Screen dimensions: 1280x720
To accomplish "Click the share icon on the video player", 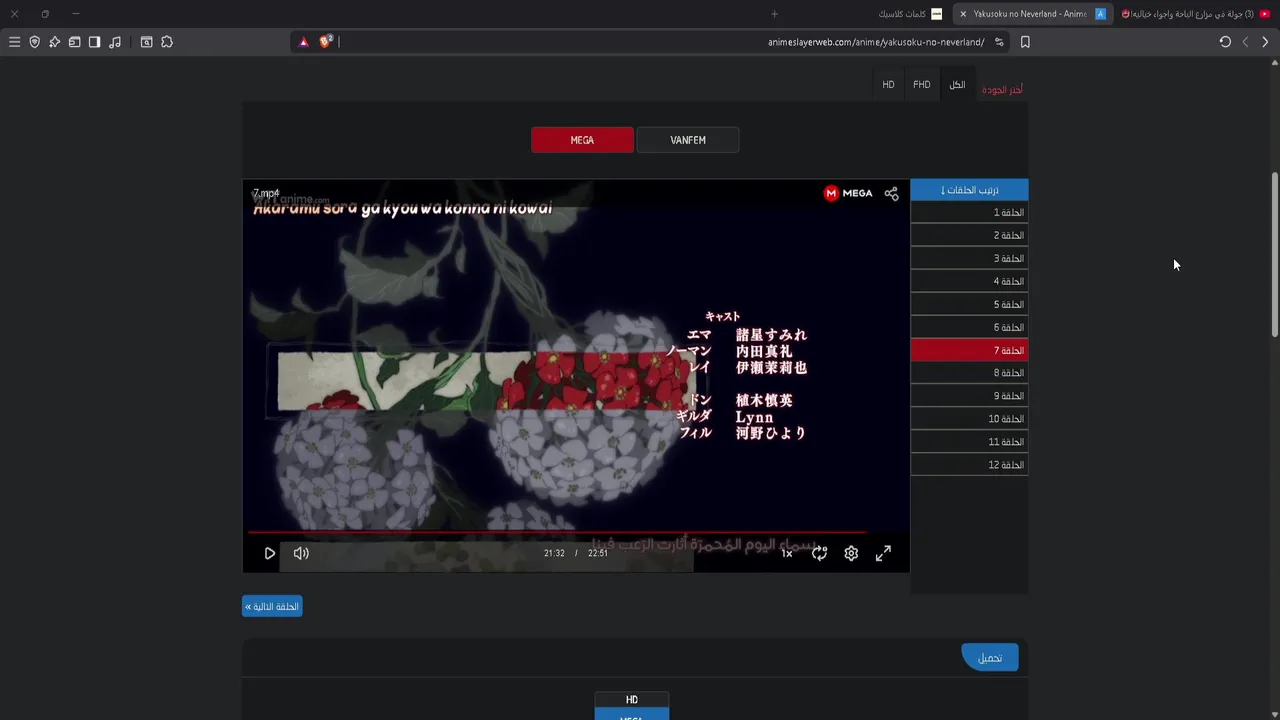I will pyautogui.click(x=891, y=193).
